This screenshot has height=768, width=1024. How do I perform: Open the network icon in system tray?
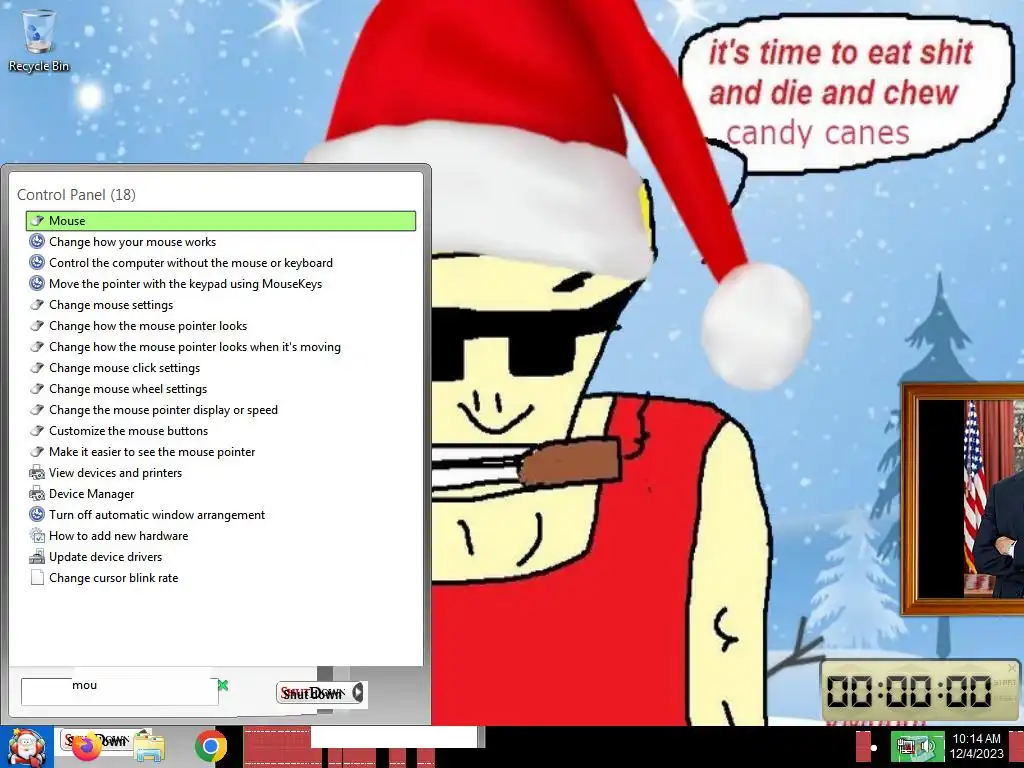(x=904, y=746)
